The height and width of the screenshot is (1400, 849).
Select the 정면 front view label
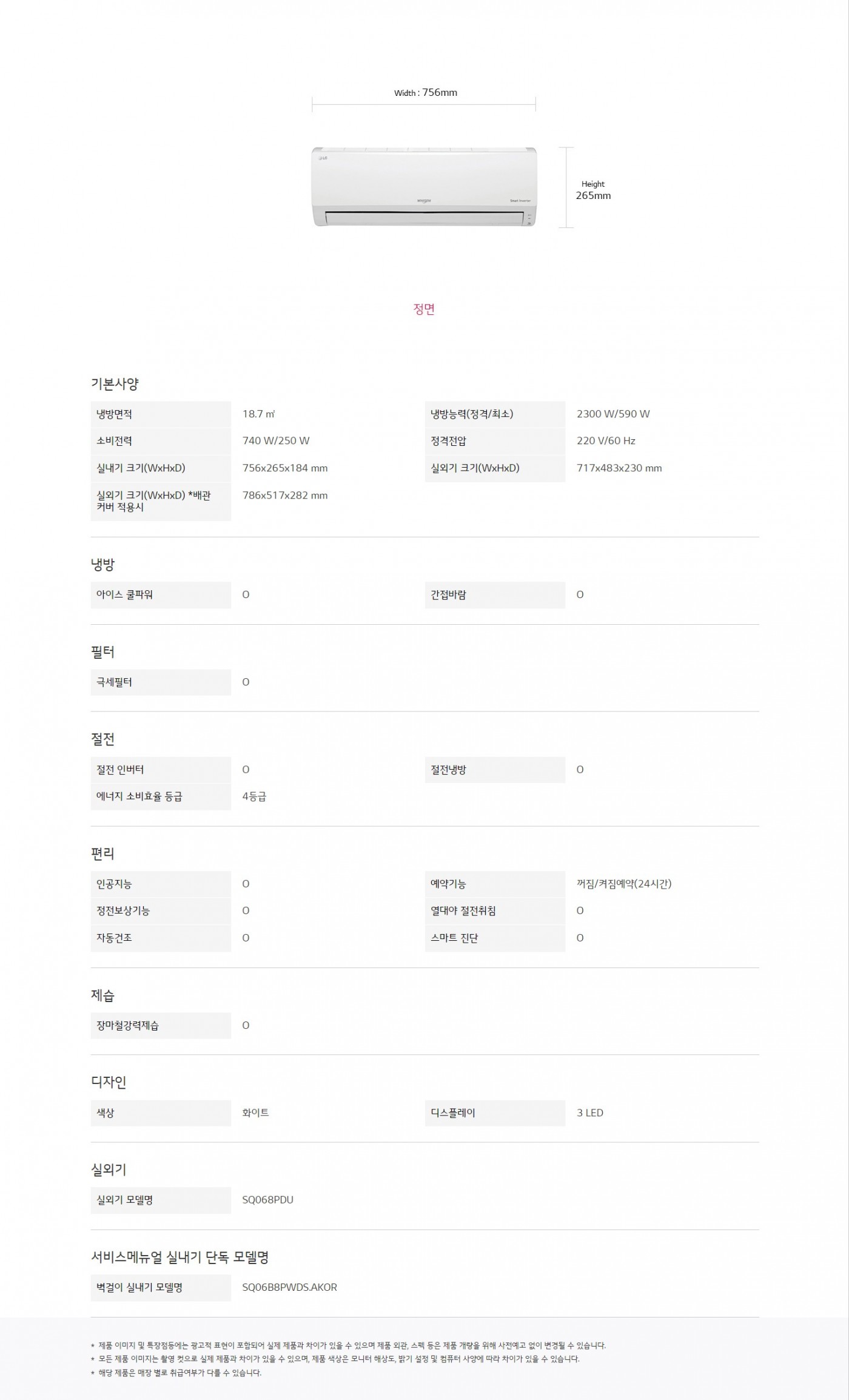[x=424, y=309]
